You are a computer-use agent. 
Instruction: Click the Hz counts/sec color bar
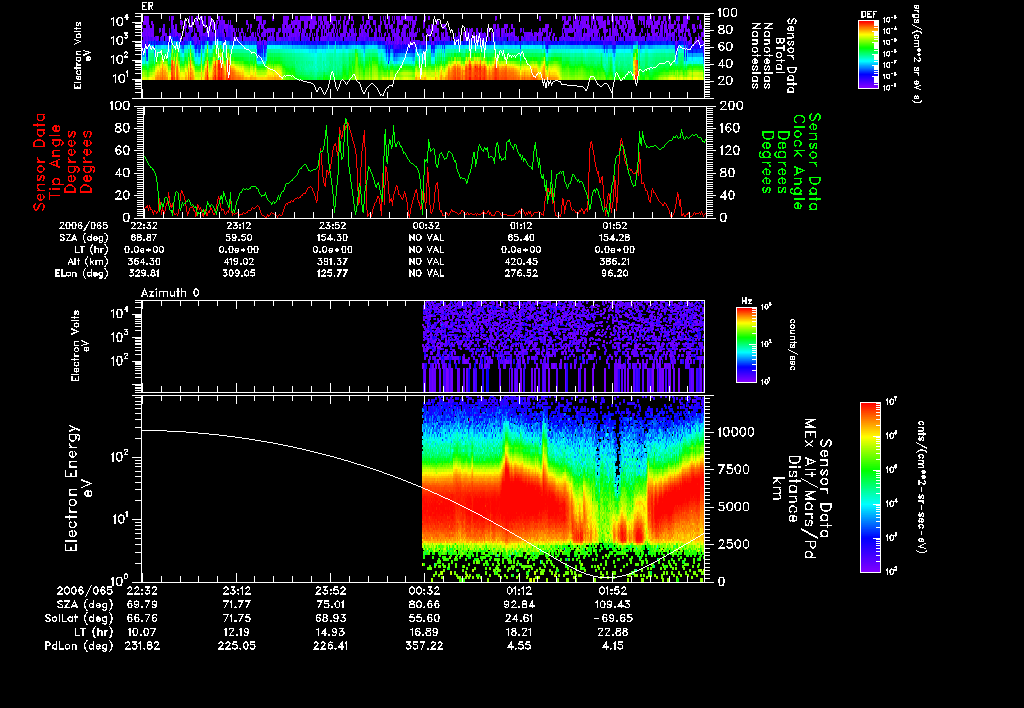point(745,345)
